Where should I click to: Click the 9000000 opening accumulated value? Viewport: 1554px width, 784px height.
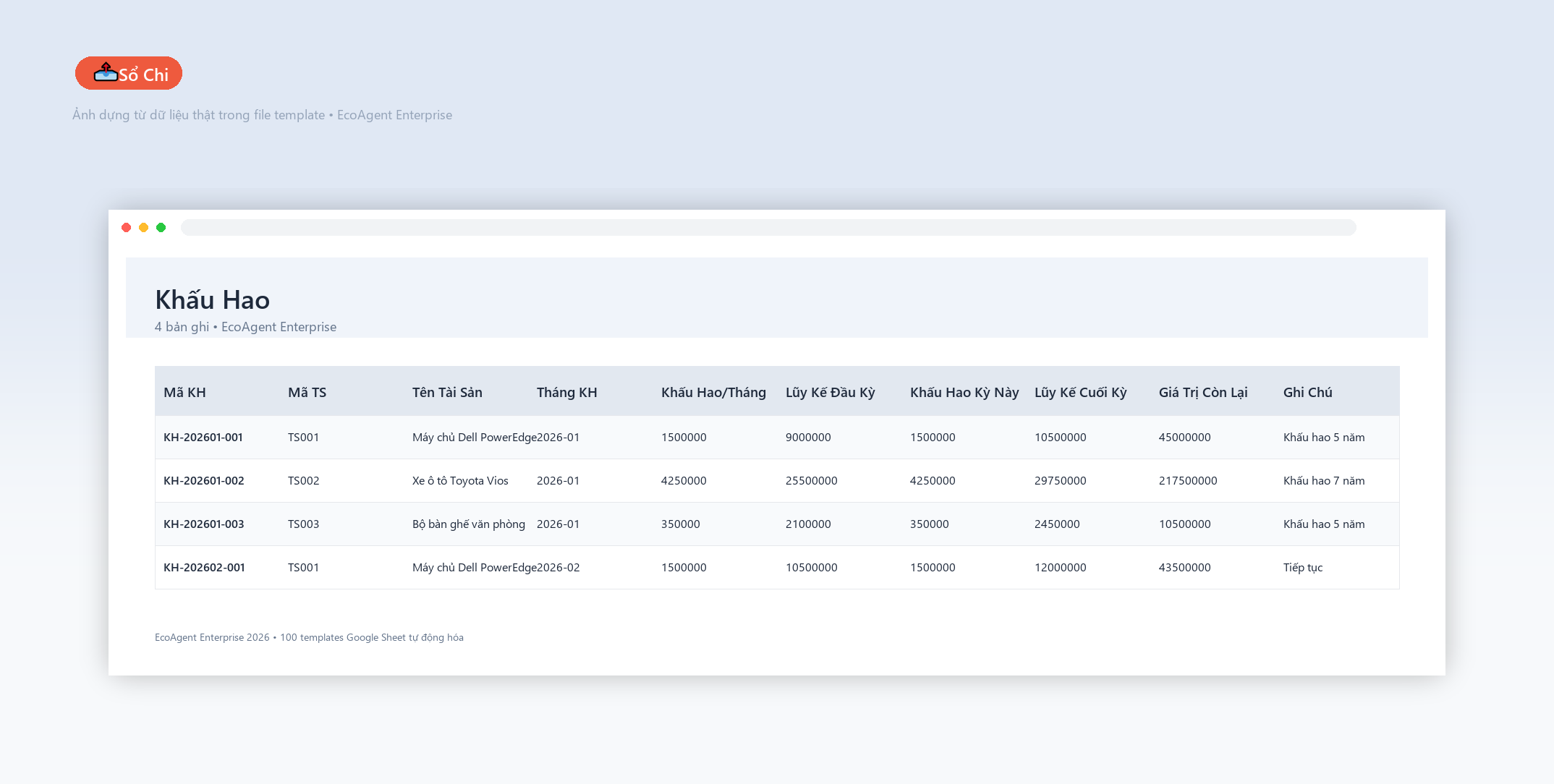coord(808,437)
